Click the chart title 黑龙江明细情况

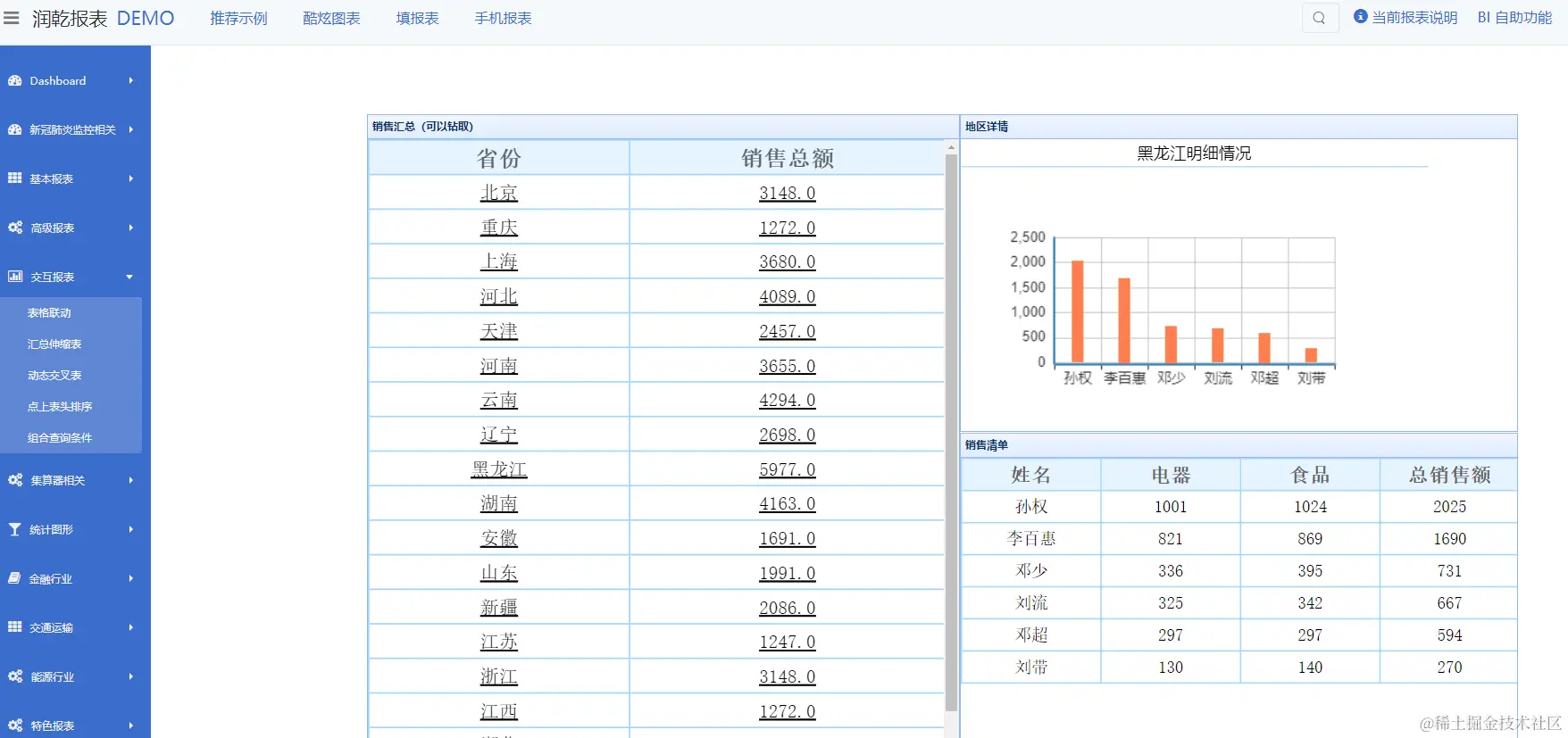click(1194, 153)
